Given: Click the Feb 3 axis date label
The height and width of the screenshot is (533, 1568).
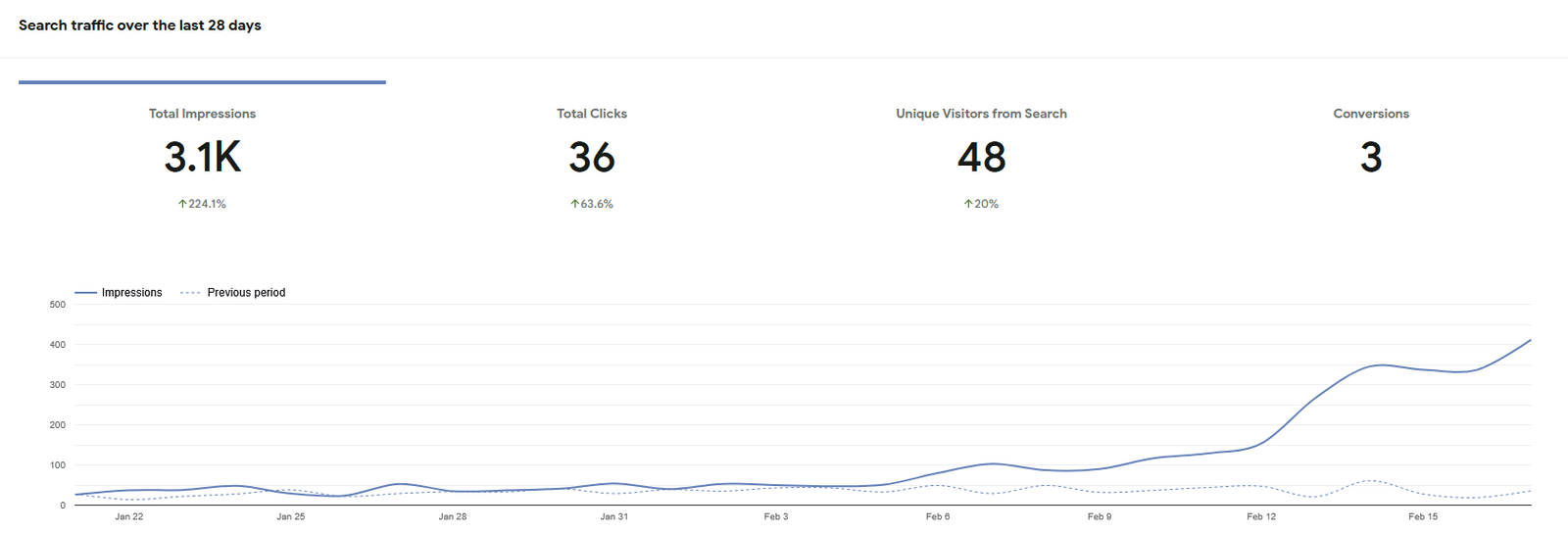Looking at the screenshot, I should tap(776, 516).
